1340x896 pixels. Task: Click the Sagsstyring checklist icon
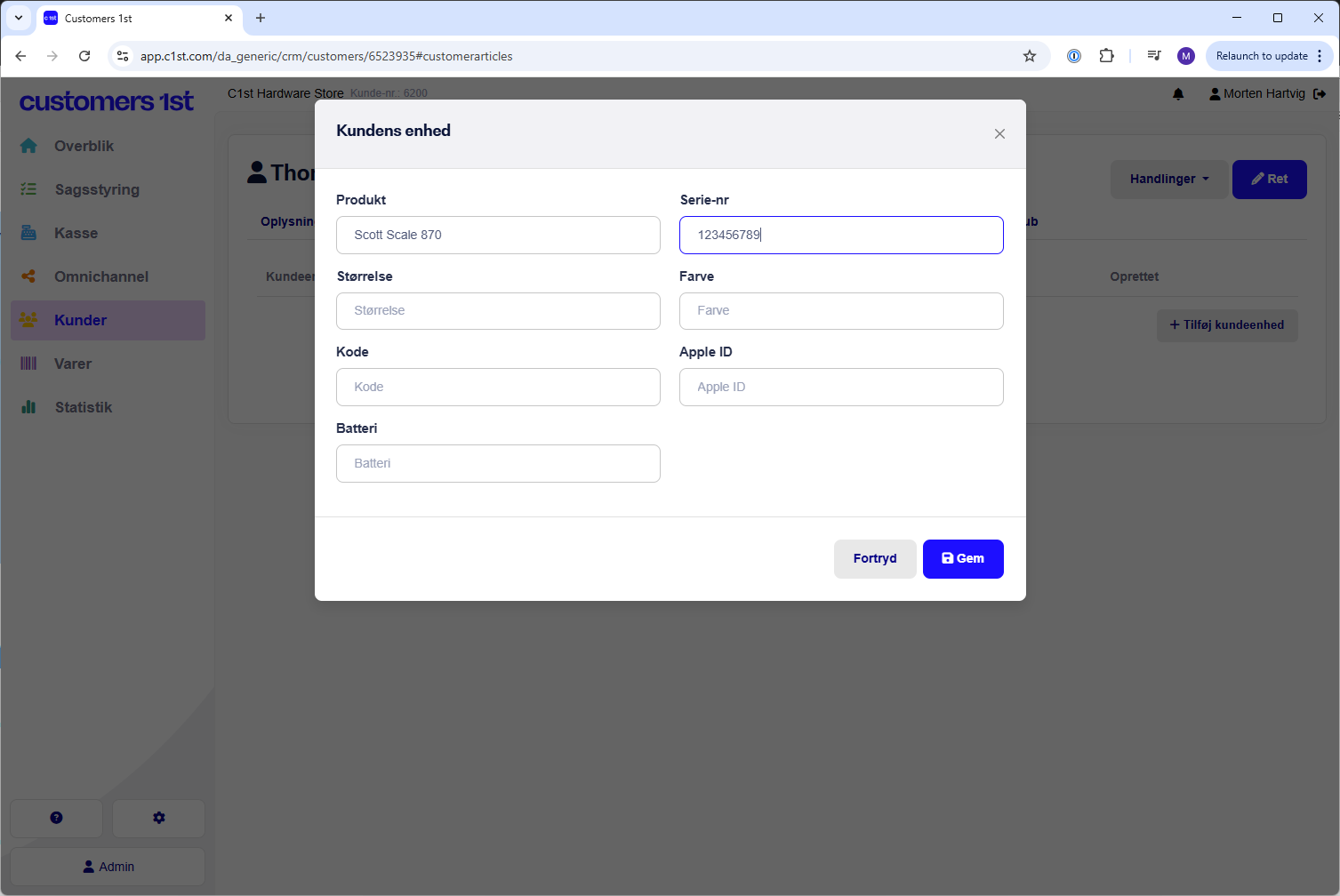pyautogui.click(x=28, y=189)
